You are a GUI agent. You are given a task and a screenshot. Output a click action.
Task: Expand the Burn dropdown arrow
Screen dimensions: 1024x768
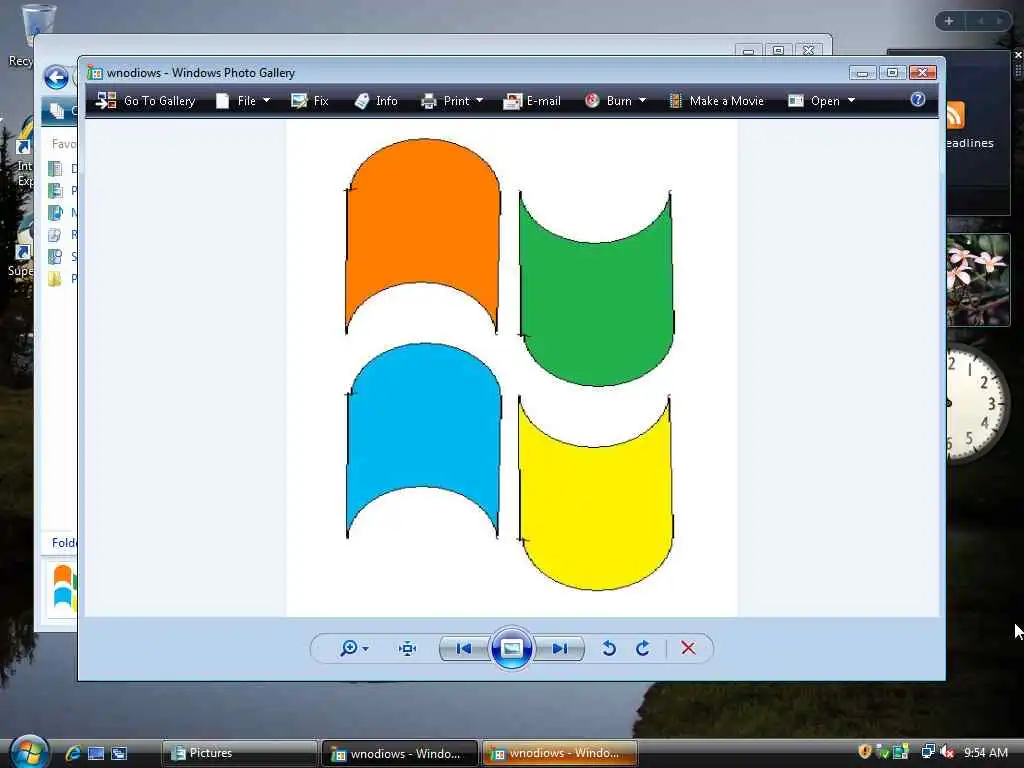pos(642,101)
